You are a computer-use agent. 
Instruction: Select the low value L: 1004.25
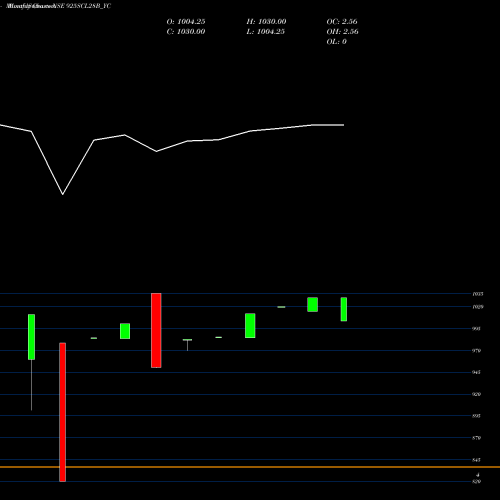(x=265, y=32)
